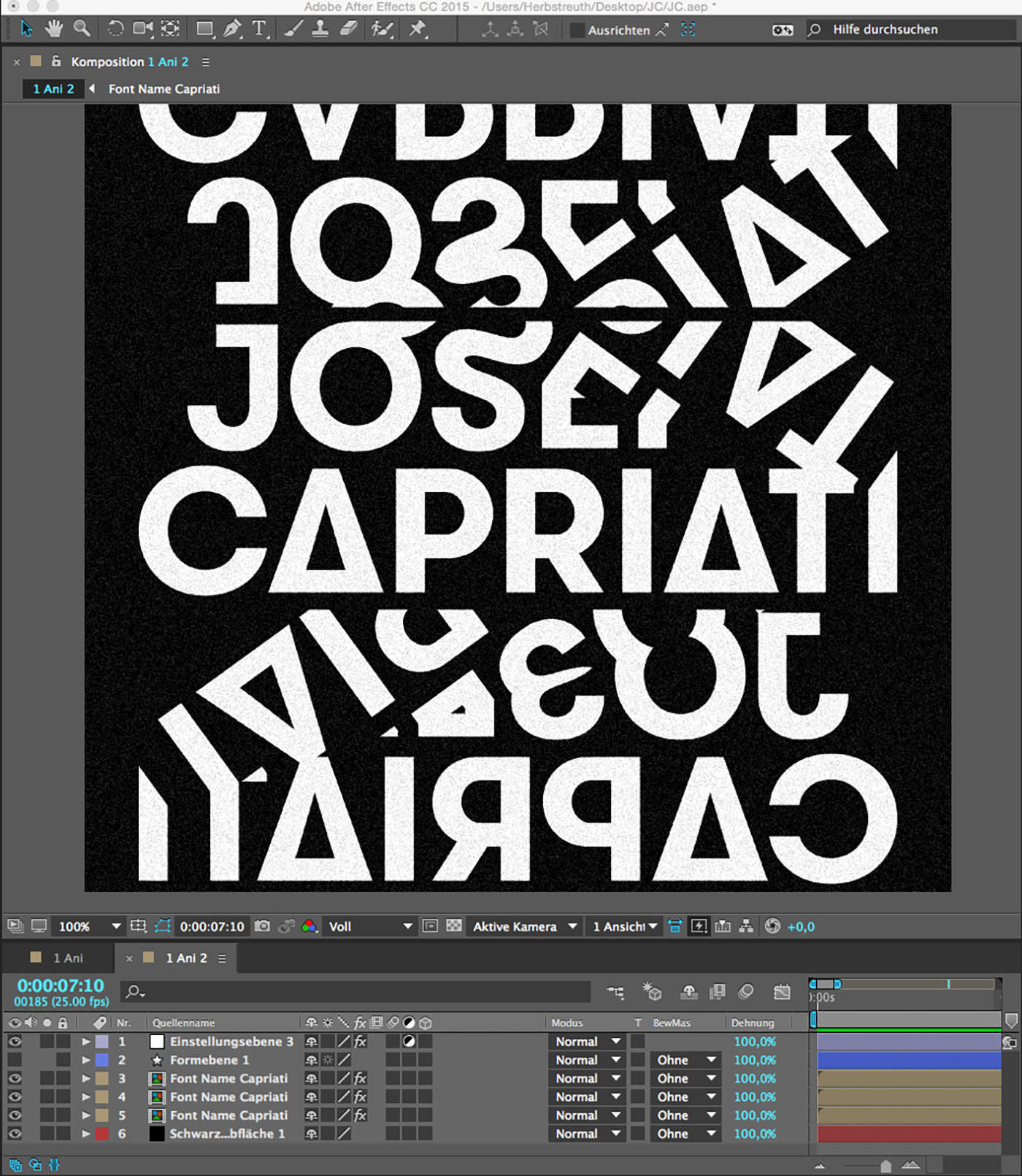Image resolution: width=1022 pixels, height=1176 pixels.
Task: Click the label color swatch of layer 6
Action: 102,1134
